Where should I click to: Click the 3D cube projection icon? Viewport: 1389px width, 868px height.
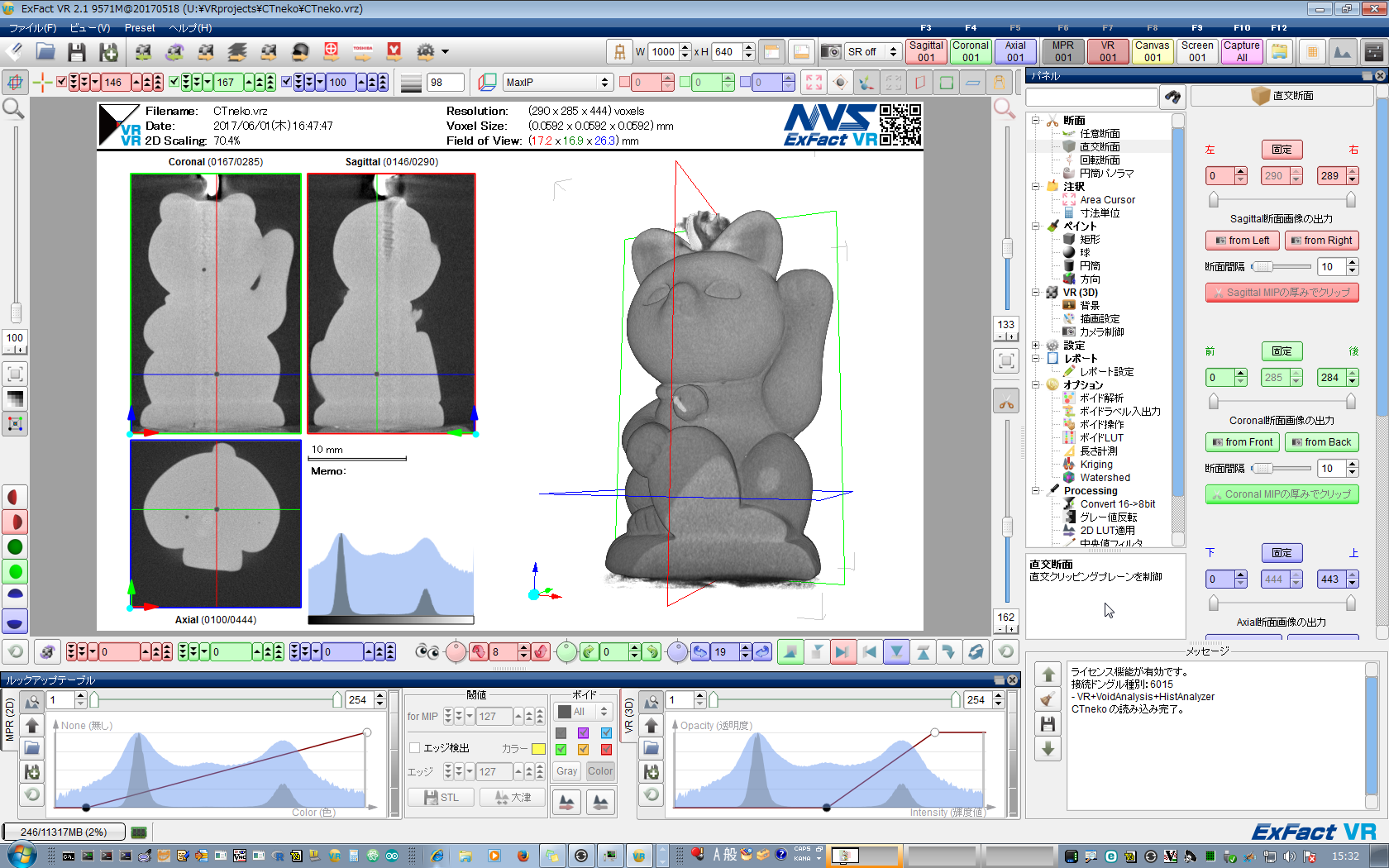(x=487, y=82)
